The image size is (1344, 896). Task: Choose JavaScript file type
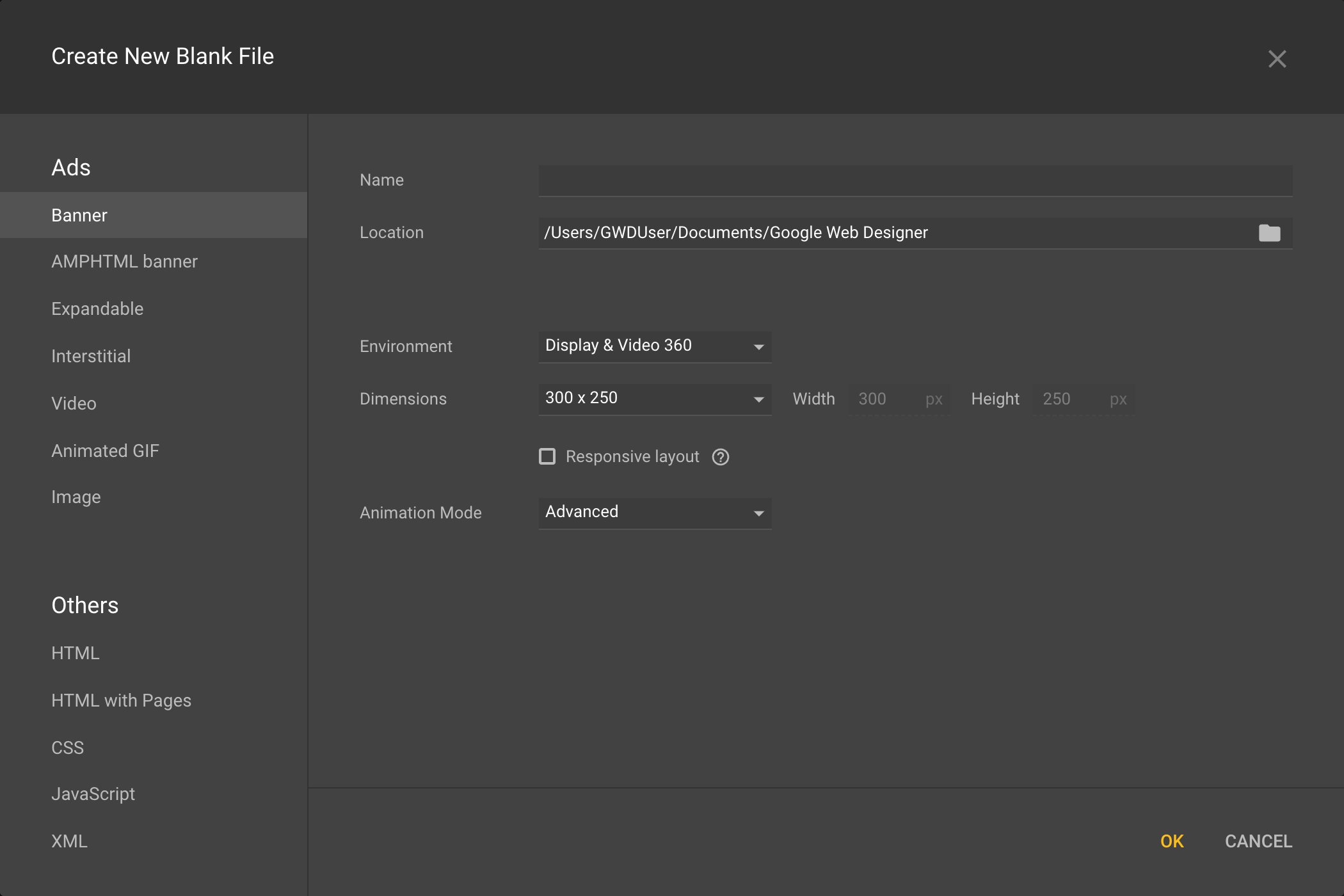click(x=93, y=794)
